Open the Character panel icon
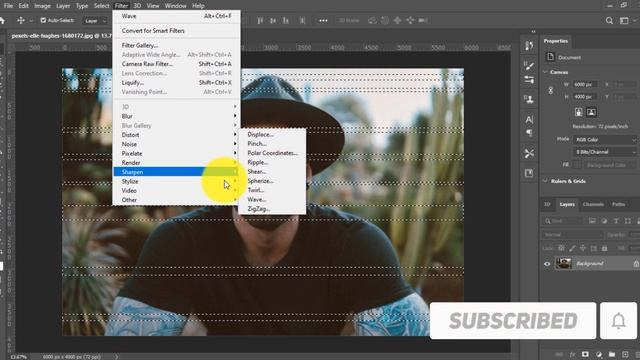Viewport: 640px width, 360px height. 529,119
